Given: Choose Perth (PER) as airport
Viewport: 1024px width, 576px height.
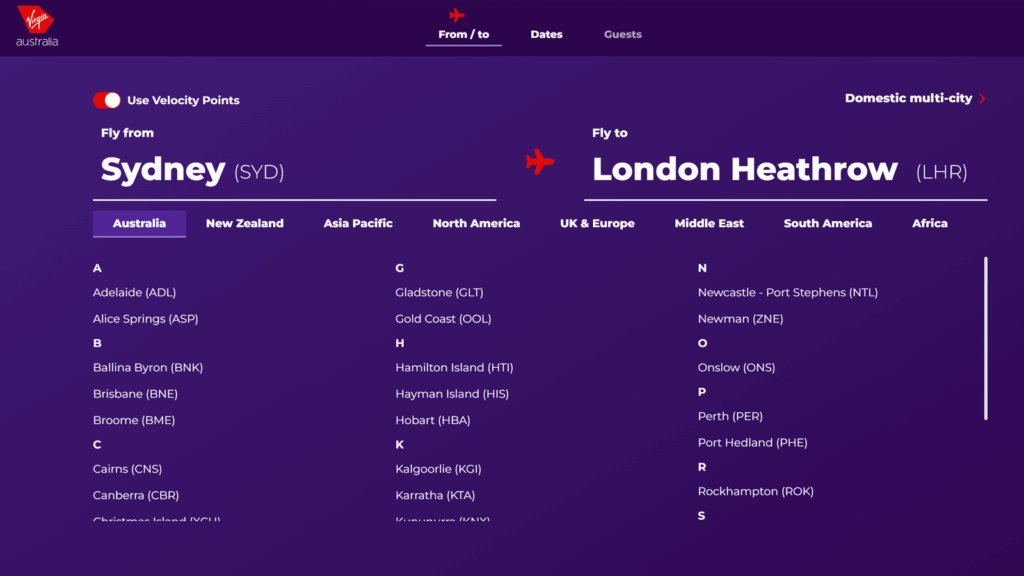Looking at the screenshot, I should [730, 416].
